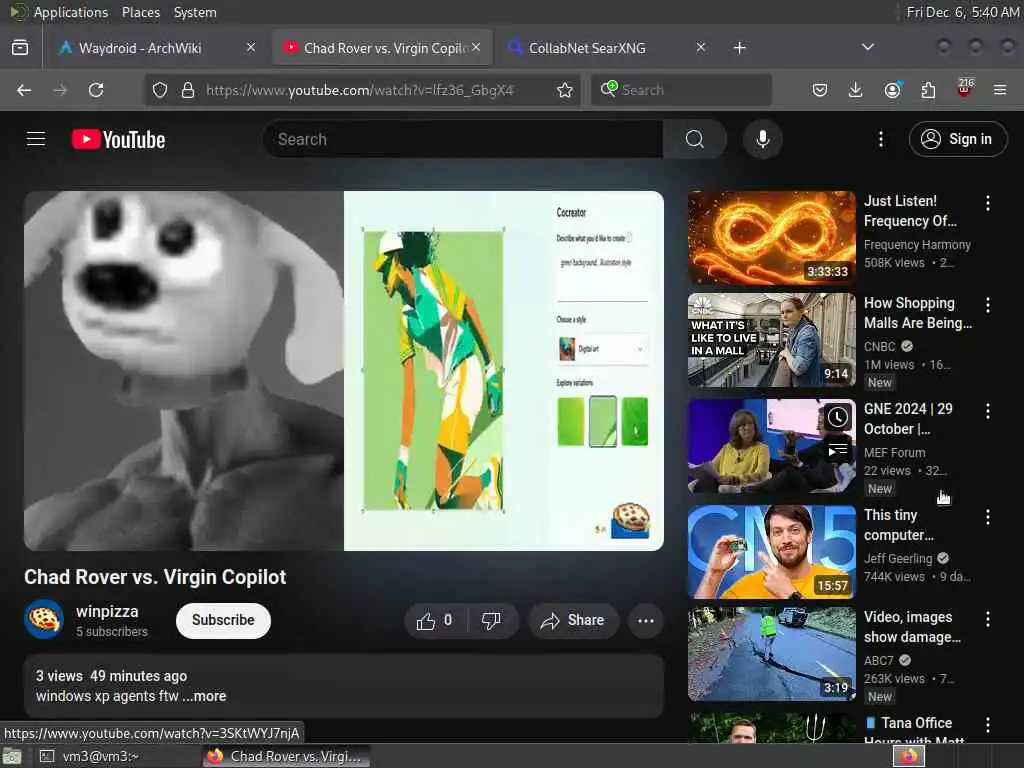The image size is (1024, 768).
Task: Open options menu for Tana Office video
Action: tap(987, 725)
